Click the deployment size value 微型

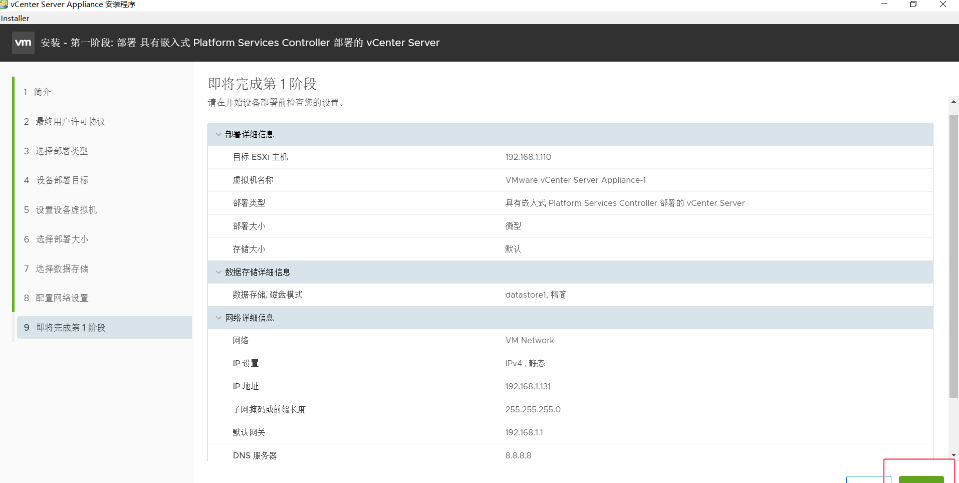pyautogui.click(x=513, y=226)
